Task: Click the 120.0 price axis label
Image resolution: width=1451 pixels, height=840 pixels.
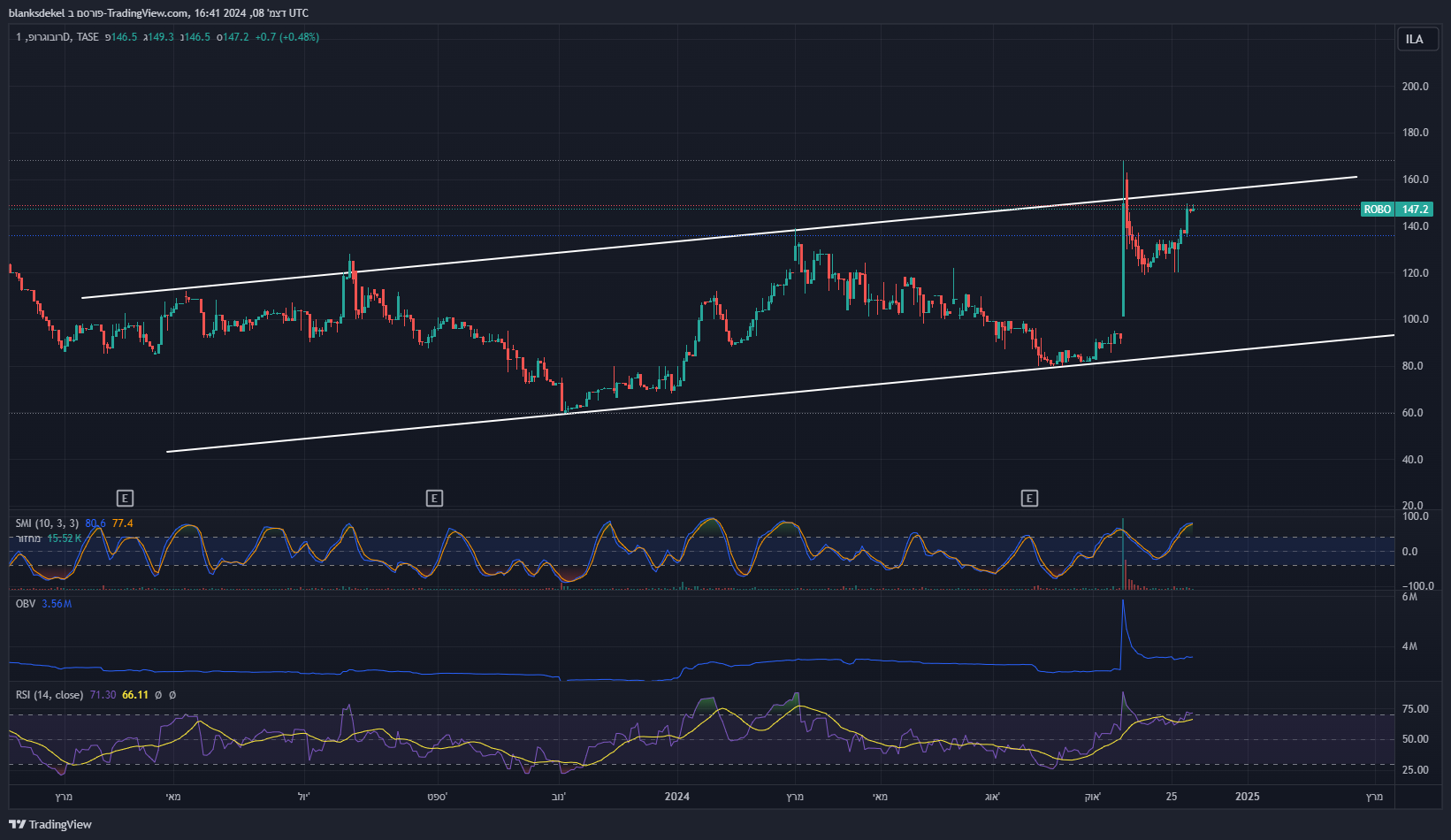Action: [1416, 273]
